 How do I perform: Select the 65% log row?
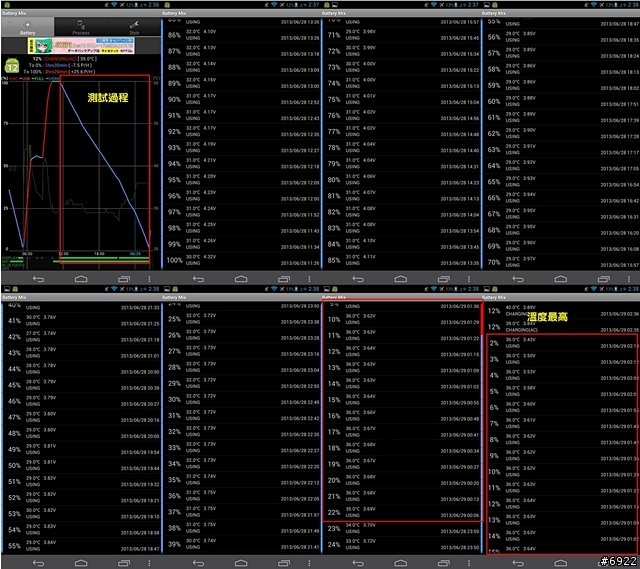click(x=562, y=182)
